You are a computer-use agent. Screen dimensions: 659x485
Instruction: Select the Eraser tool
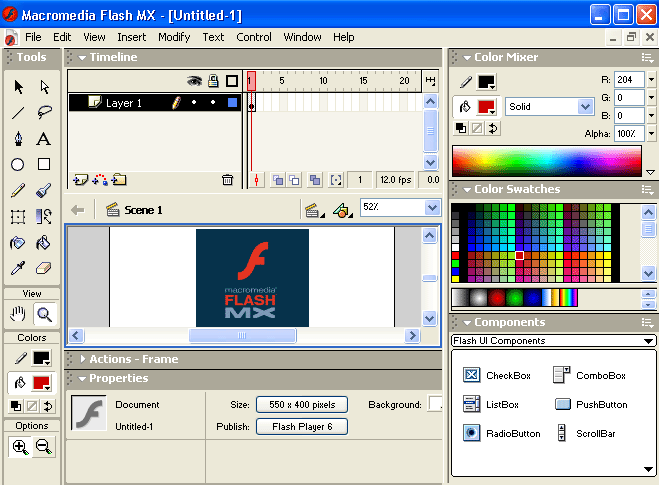(x=44, y=268)
